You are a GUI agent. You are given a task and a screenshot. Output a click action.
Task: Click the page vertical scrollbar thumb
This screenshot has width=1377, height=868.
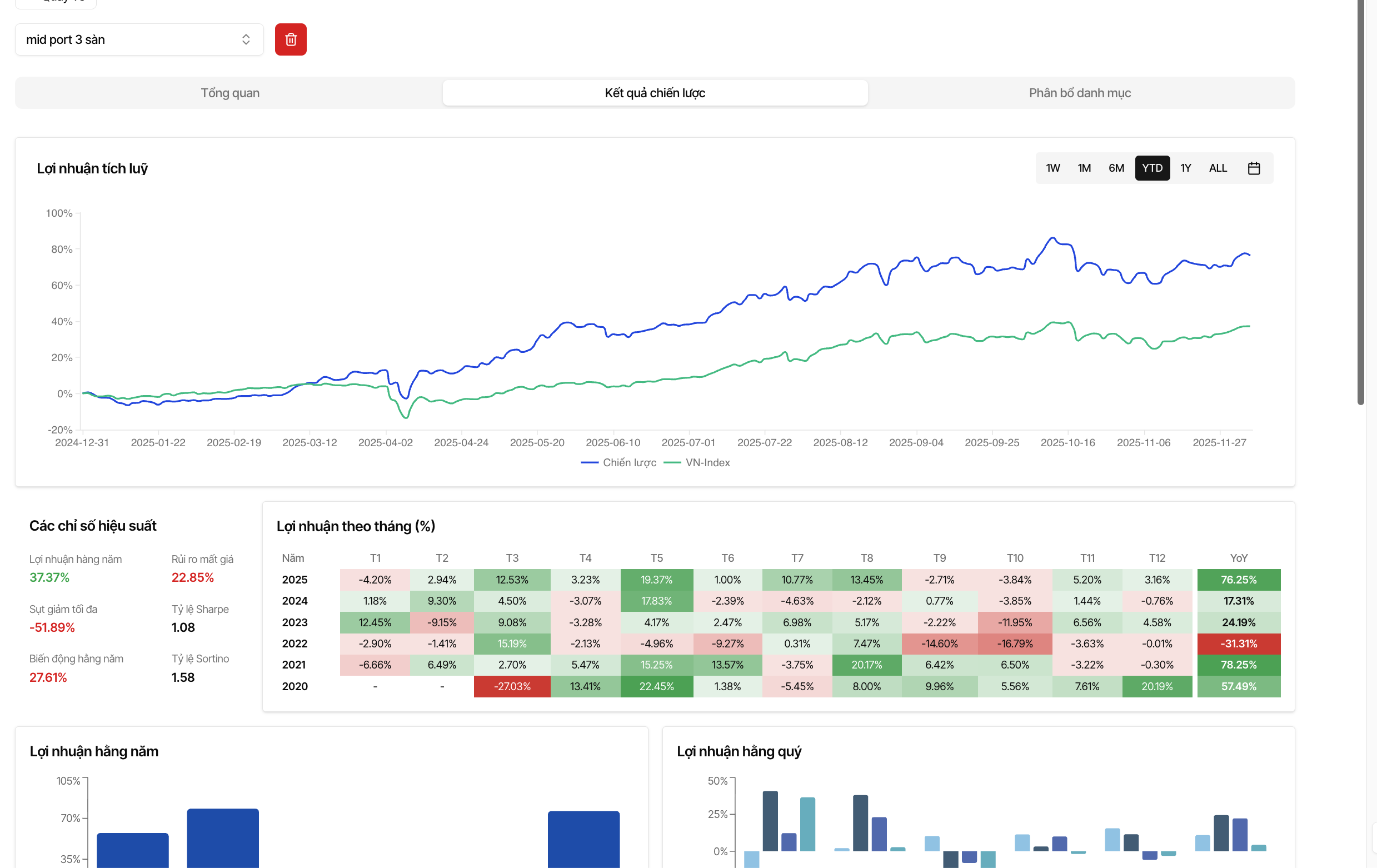pyautogui.click(x=1361, y=200)
